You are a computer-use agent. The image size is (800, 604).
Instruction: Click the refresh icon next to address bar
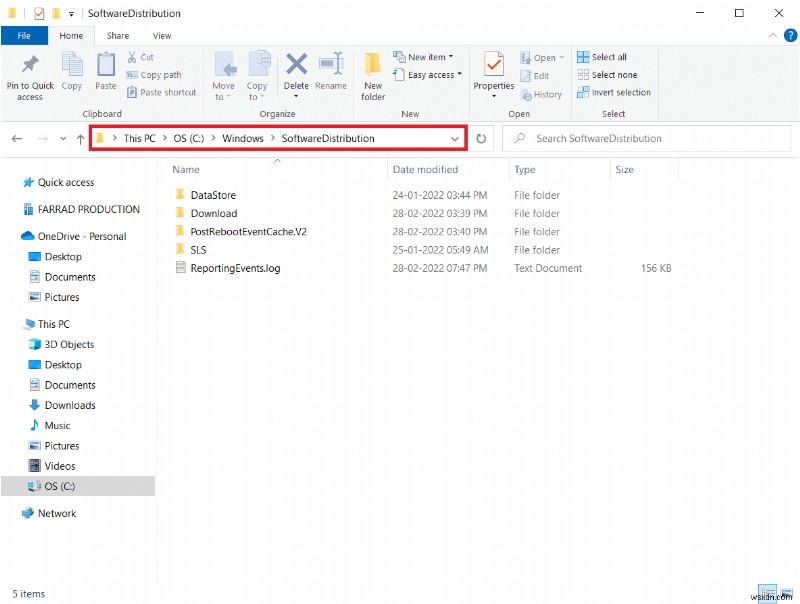tap(481, 138)
